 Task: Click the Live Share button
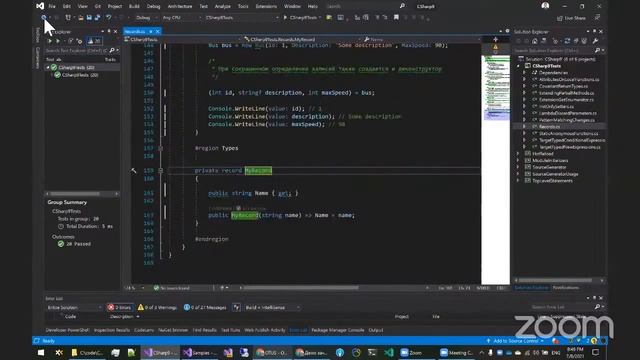click(571, 18)
